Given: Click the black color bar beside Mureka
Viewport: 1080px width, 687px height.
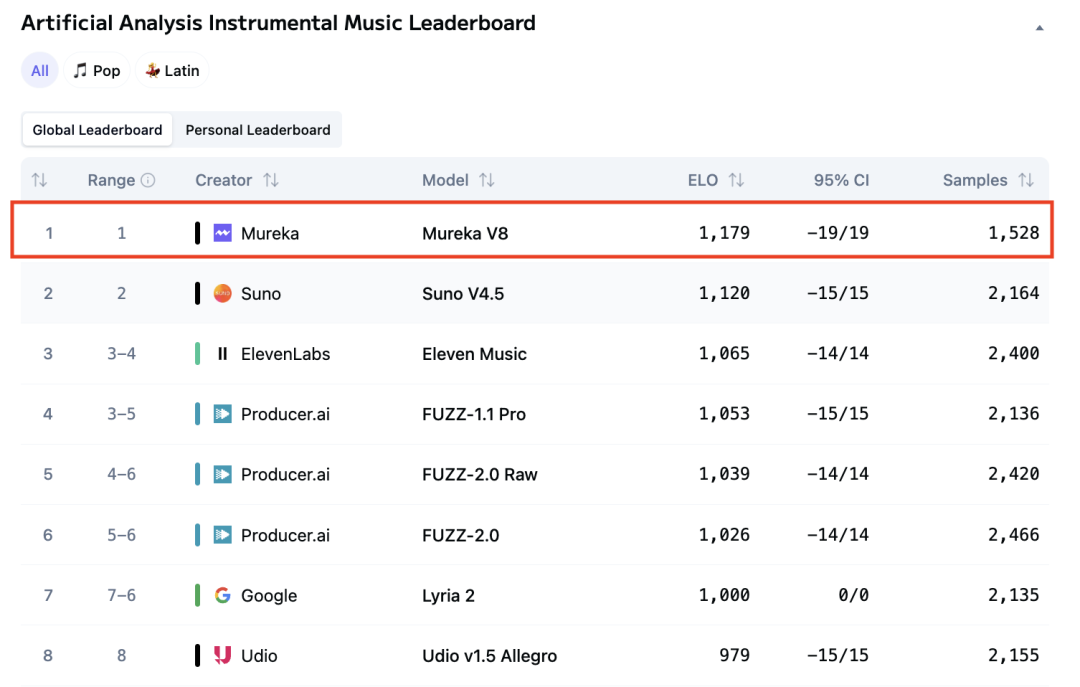Looking at the screenshot, I should pos(197,233).
